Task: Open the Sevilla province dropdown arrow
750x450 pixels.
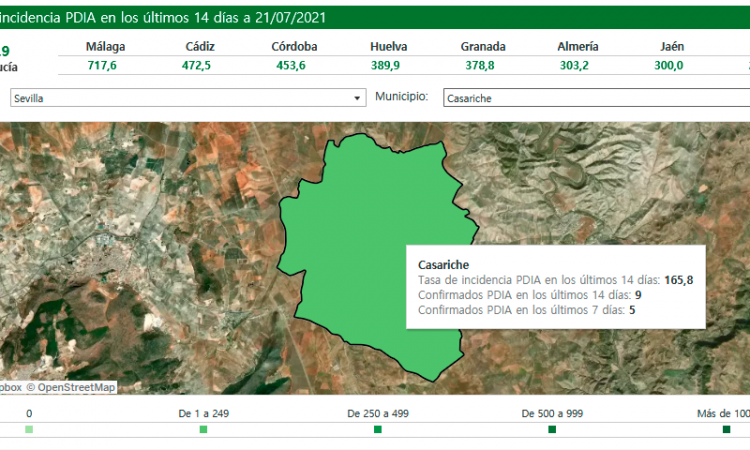Action: (358, 99)
